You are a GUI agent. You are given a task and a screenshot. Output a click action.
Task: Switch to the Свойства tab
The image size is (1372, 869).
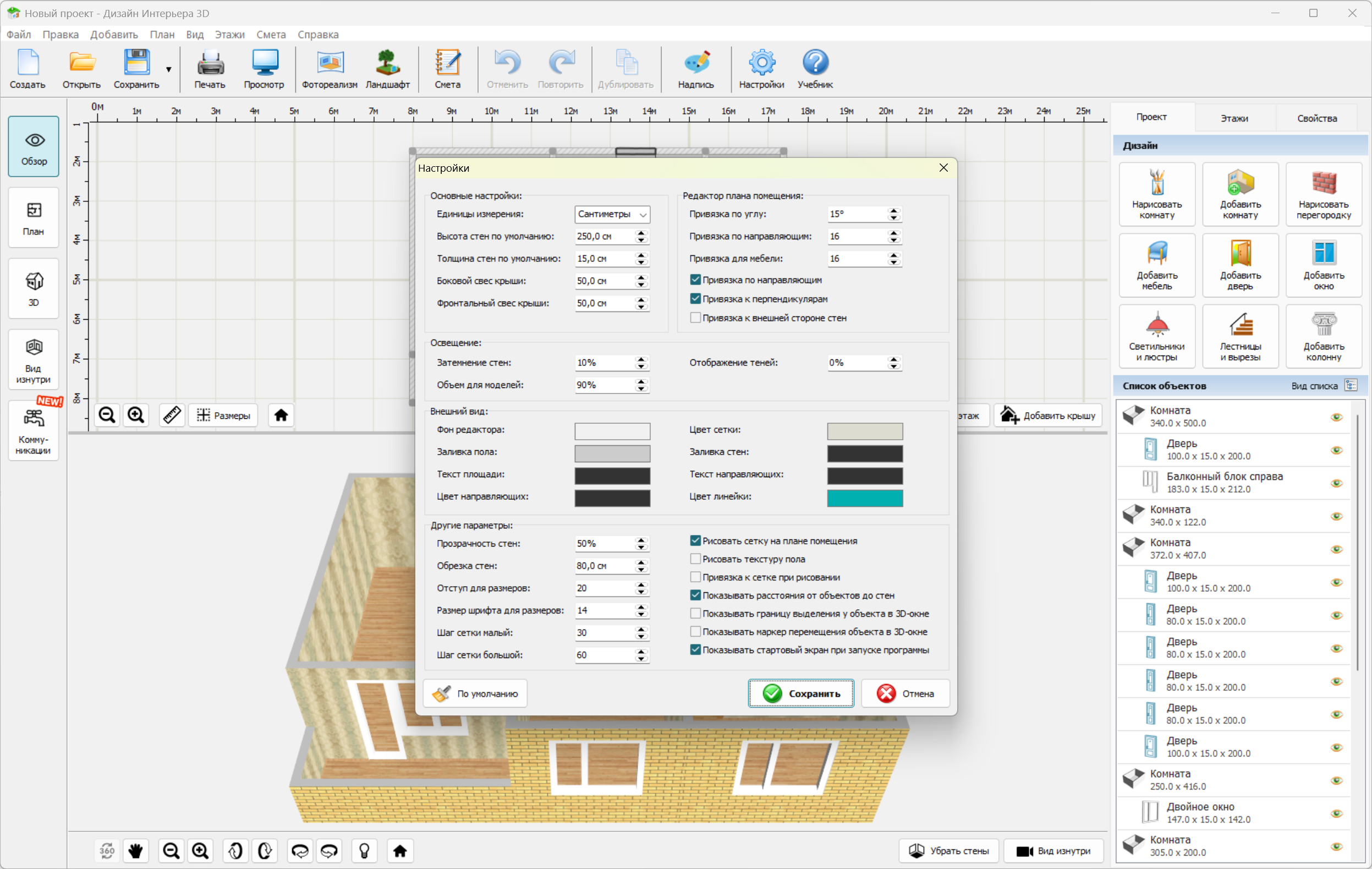1317,118
